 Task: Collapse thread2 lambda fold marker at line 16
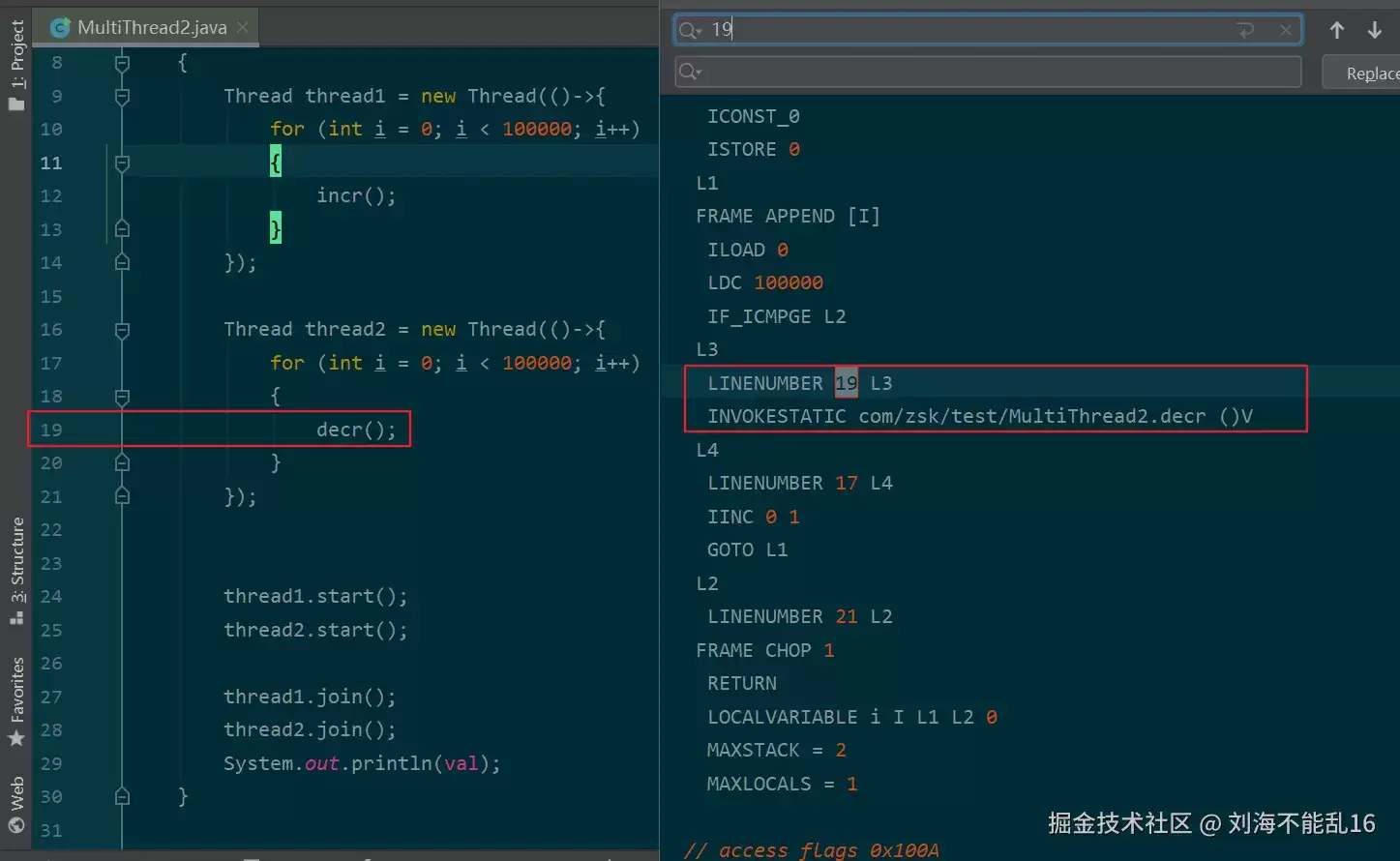[x=122, y=330]
